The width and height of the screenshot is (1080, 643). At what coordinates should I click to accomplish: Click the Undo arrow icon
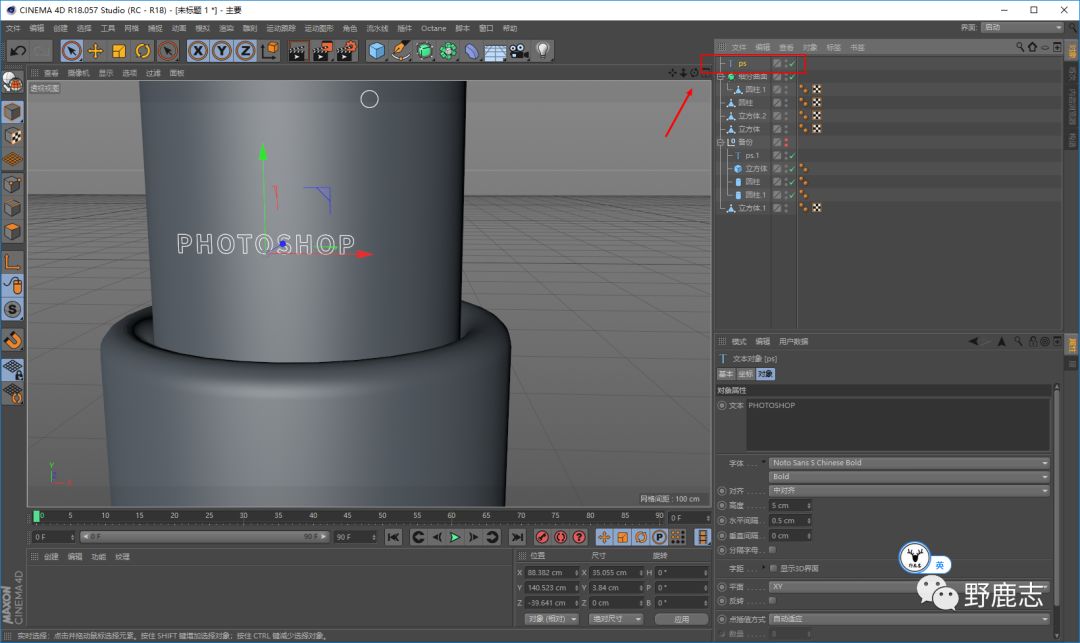(17, 51)
